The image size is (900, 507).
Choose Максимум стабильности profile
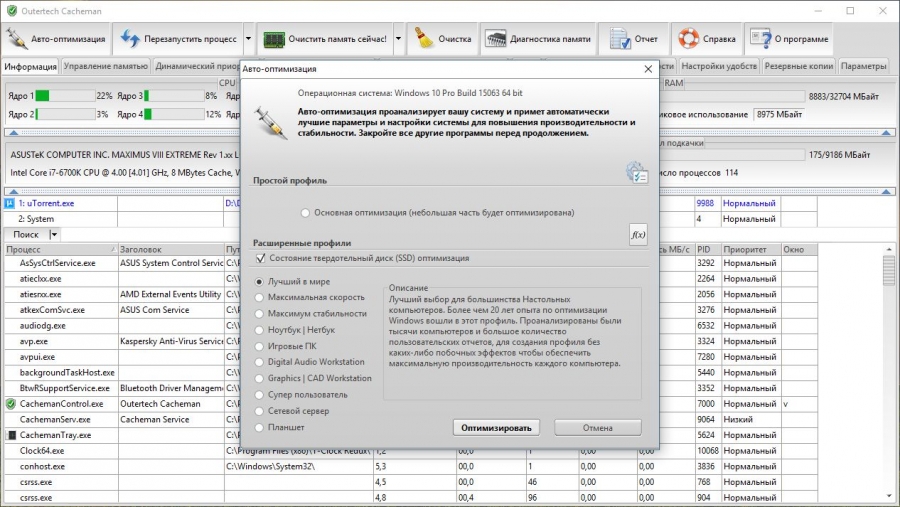pyautogui.click(x=259, y=314)
